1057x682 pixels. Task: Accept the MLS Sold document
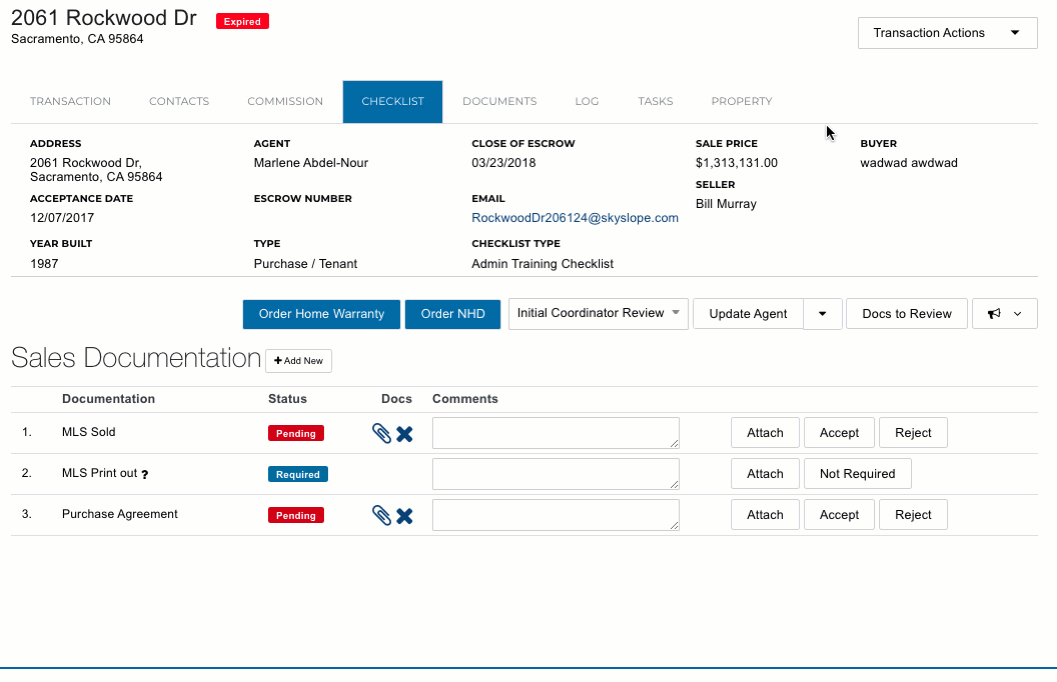coord(839,433)
